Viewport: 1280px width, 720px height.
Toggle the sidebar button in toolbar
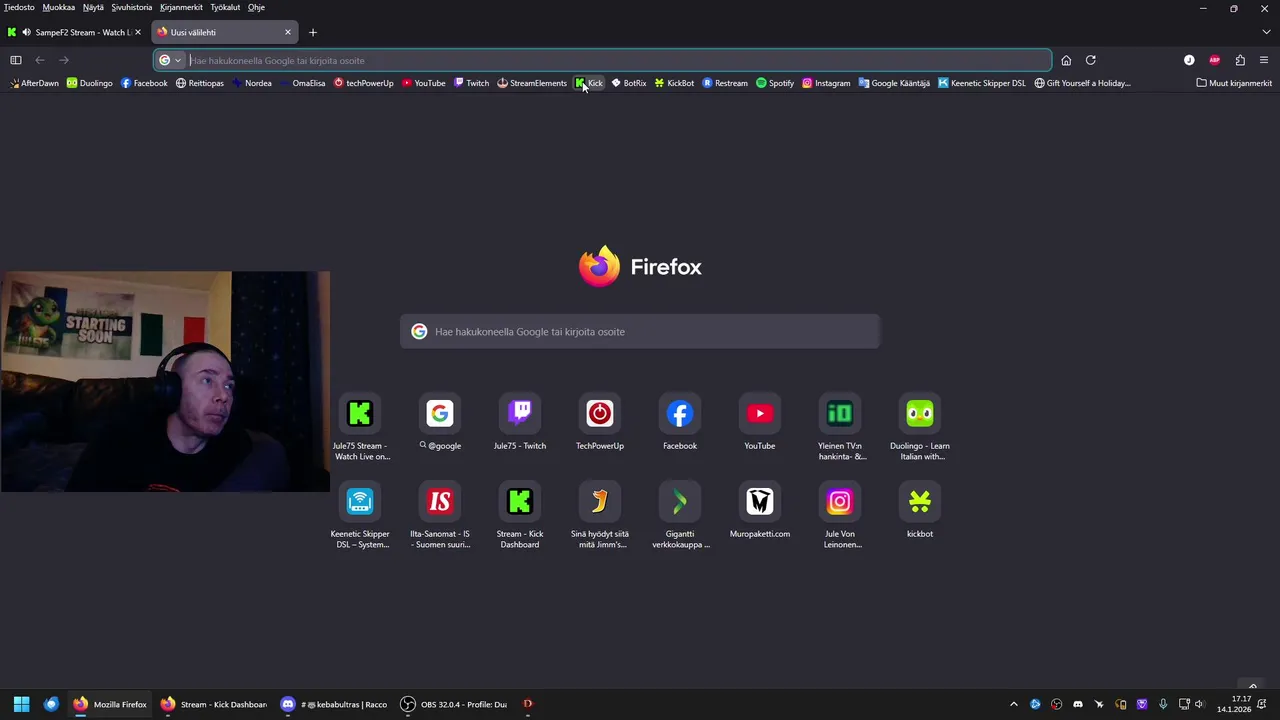click(x=16, y=60)
